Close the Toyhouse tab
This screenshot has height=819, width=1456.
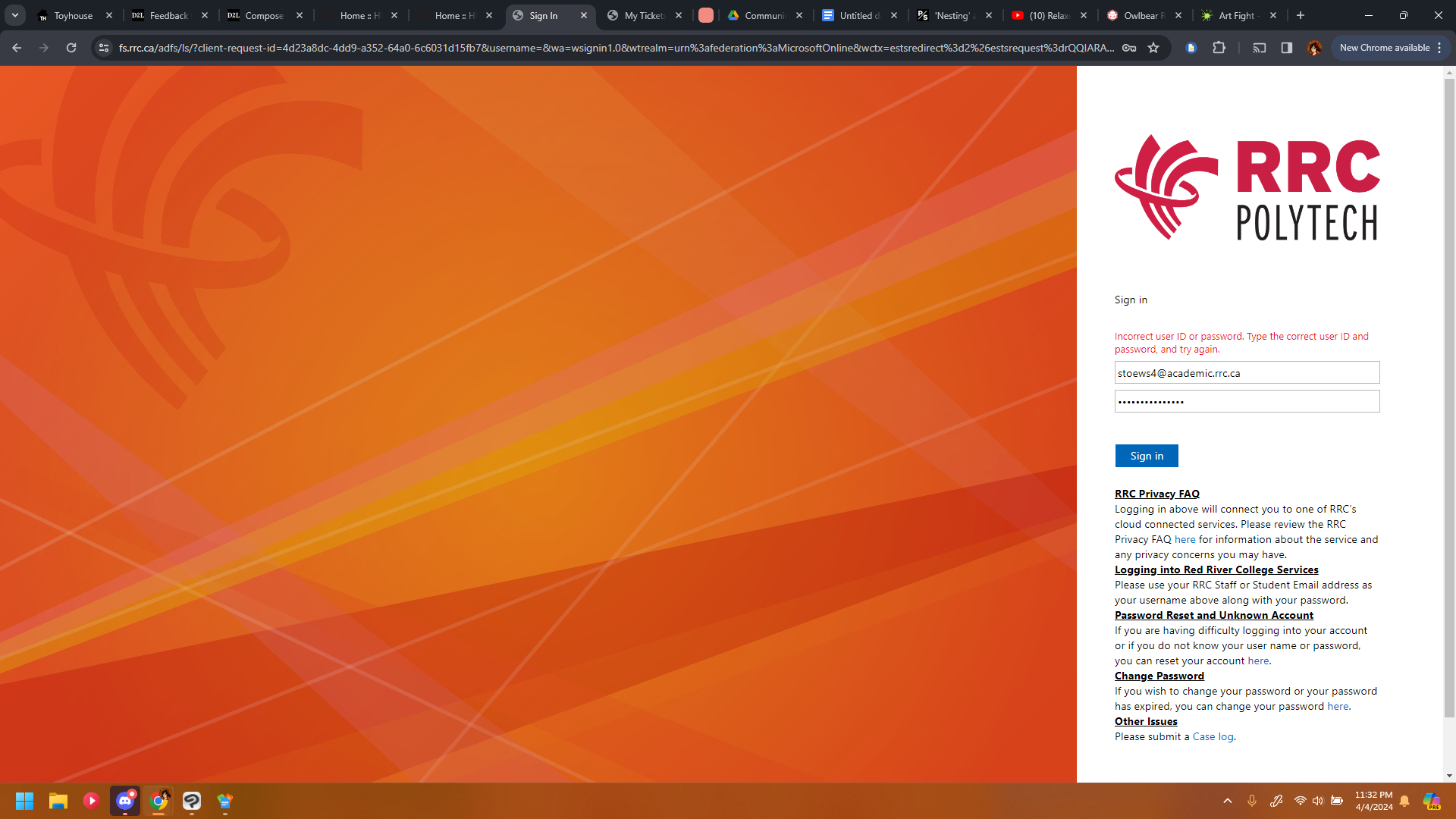[109, 15]
